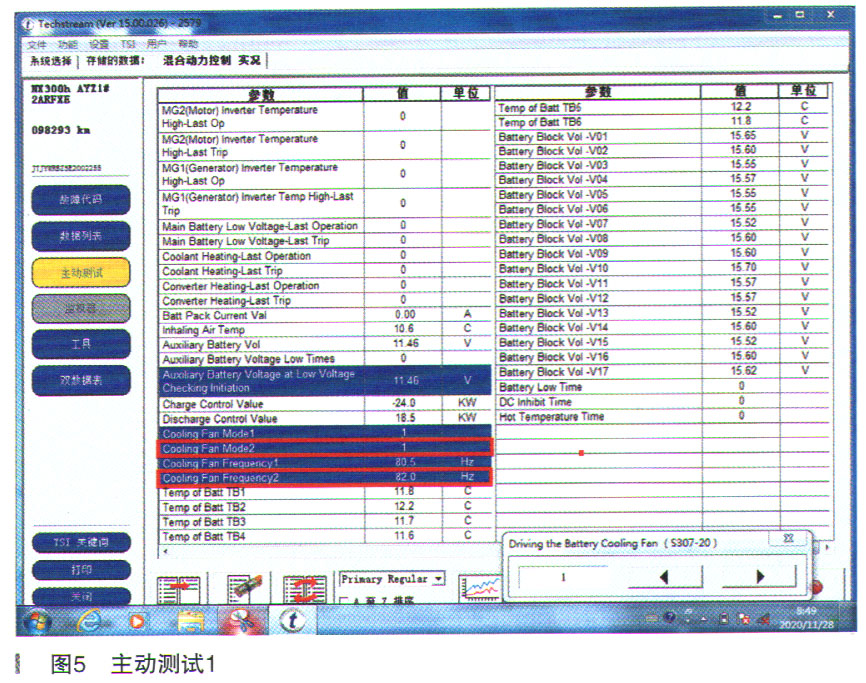
Task: Close the Driving the Battery Cooling Fan dialog
Action: coord(789,538)
